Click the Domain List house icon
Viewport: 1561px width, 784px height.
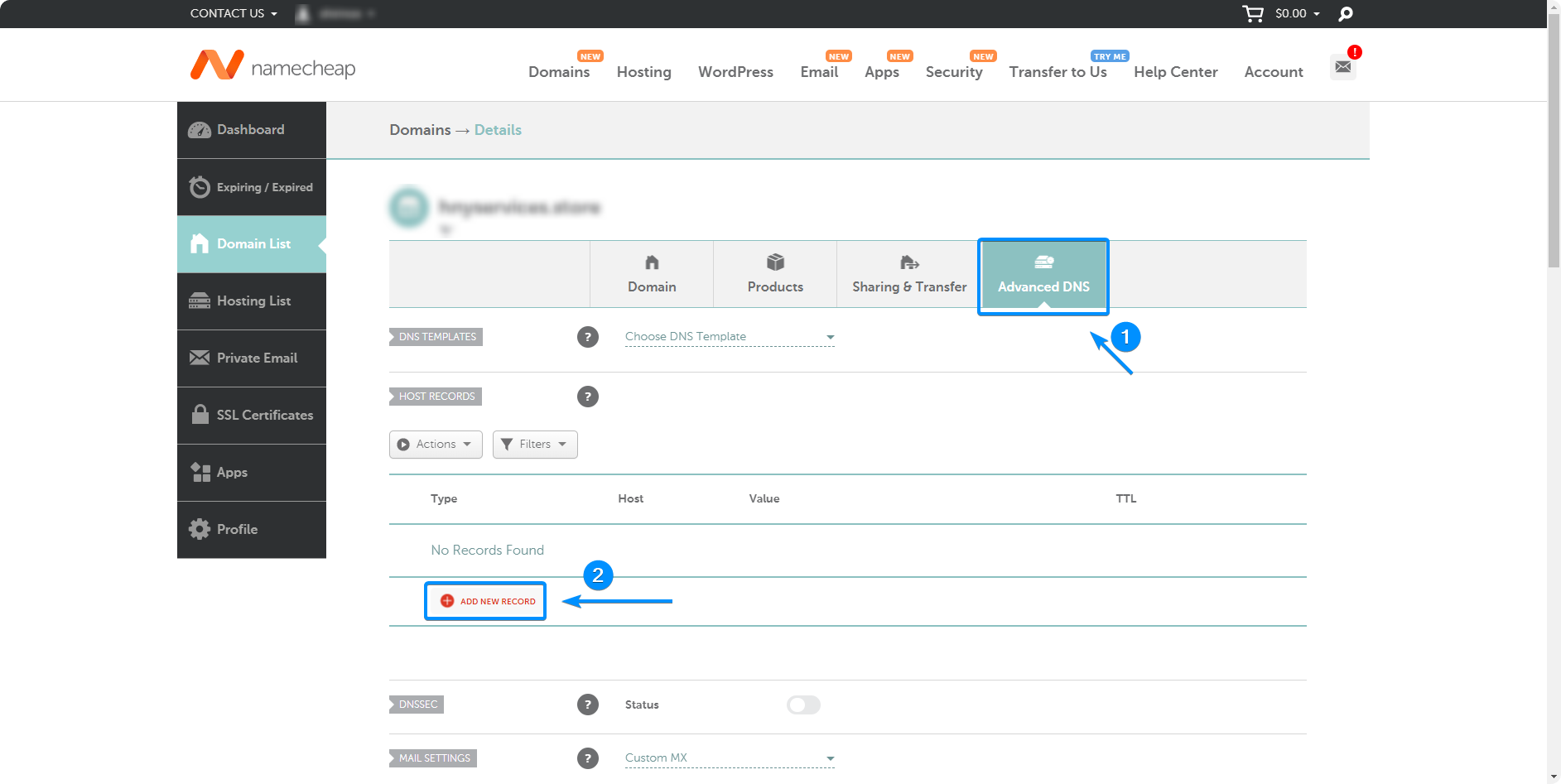(200, 243)
